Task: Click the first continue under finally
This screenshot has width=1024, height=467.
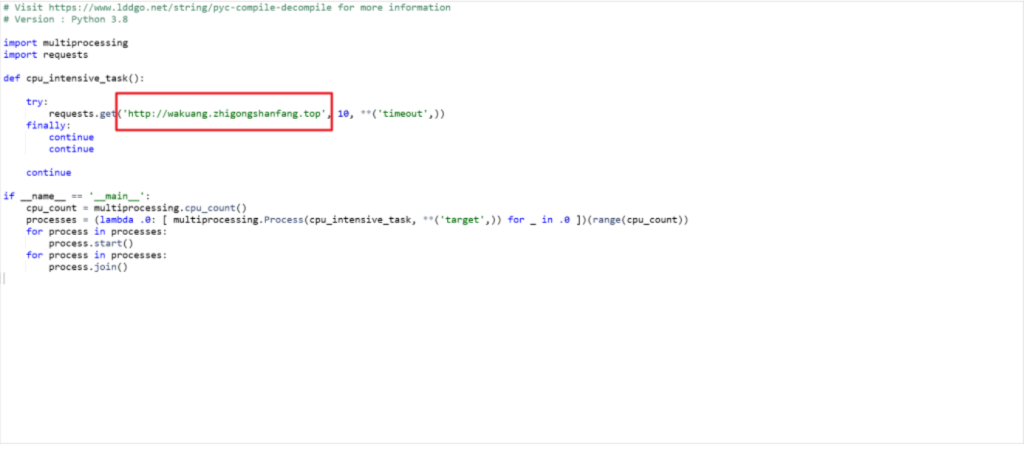Action: (x=71, y=137)
